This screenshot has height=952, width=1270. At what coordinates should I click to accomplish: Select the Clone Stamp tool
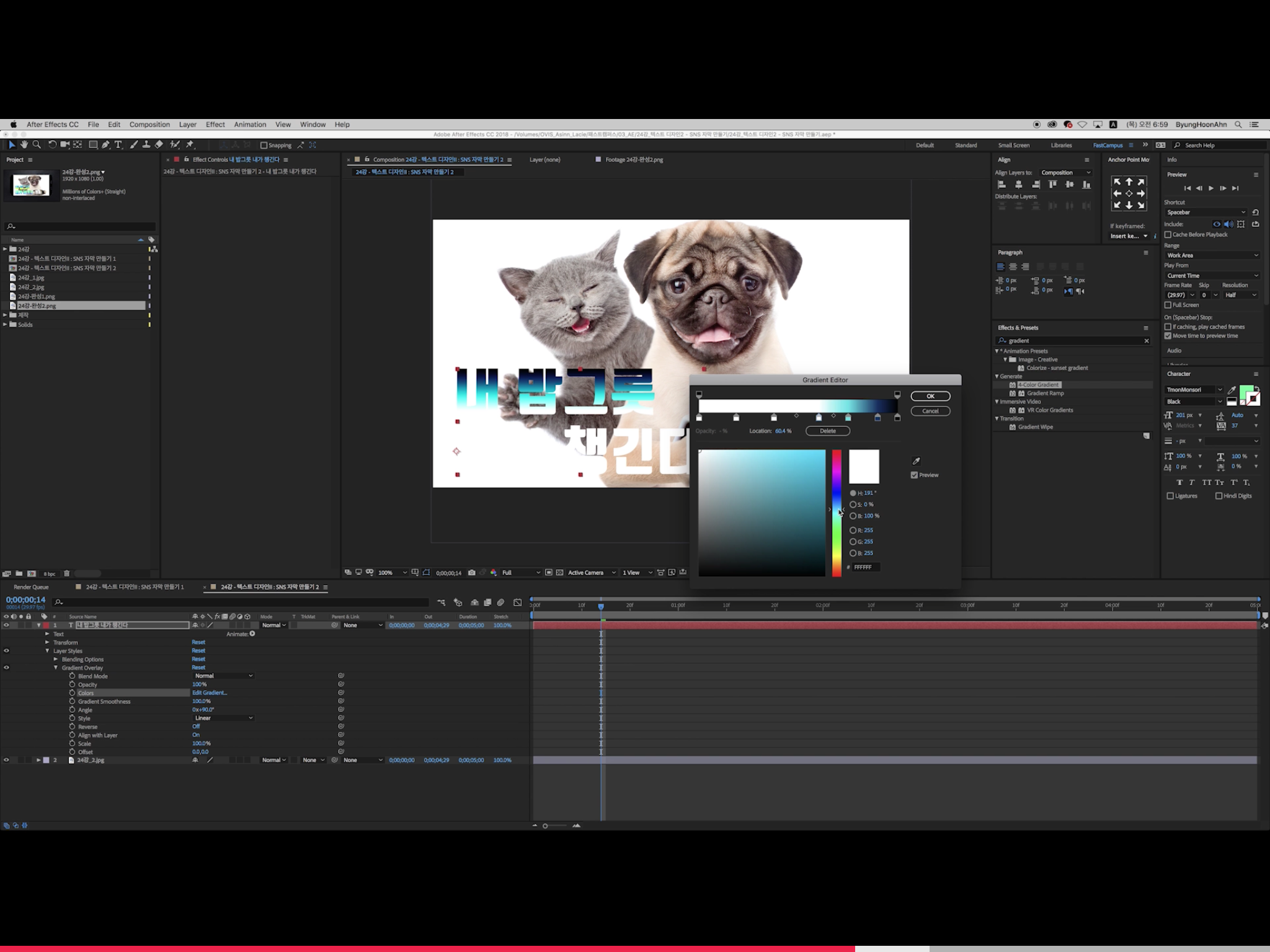pyautogui.click(x=146, y=144)
